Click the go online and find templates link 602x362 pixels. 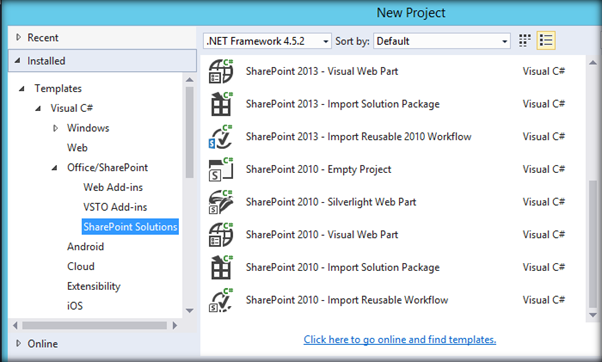point(400,339)
